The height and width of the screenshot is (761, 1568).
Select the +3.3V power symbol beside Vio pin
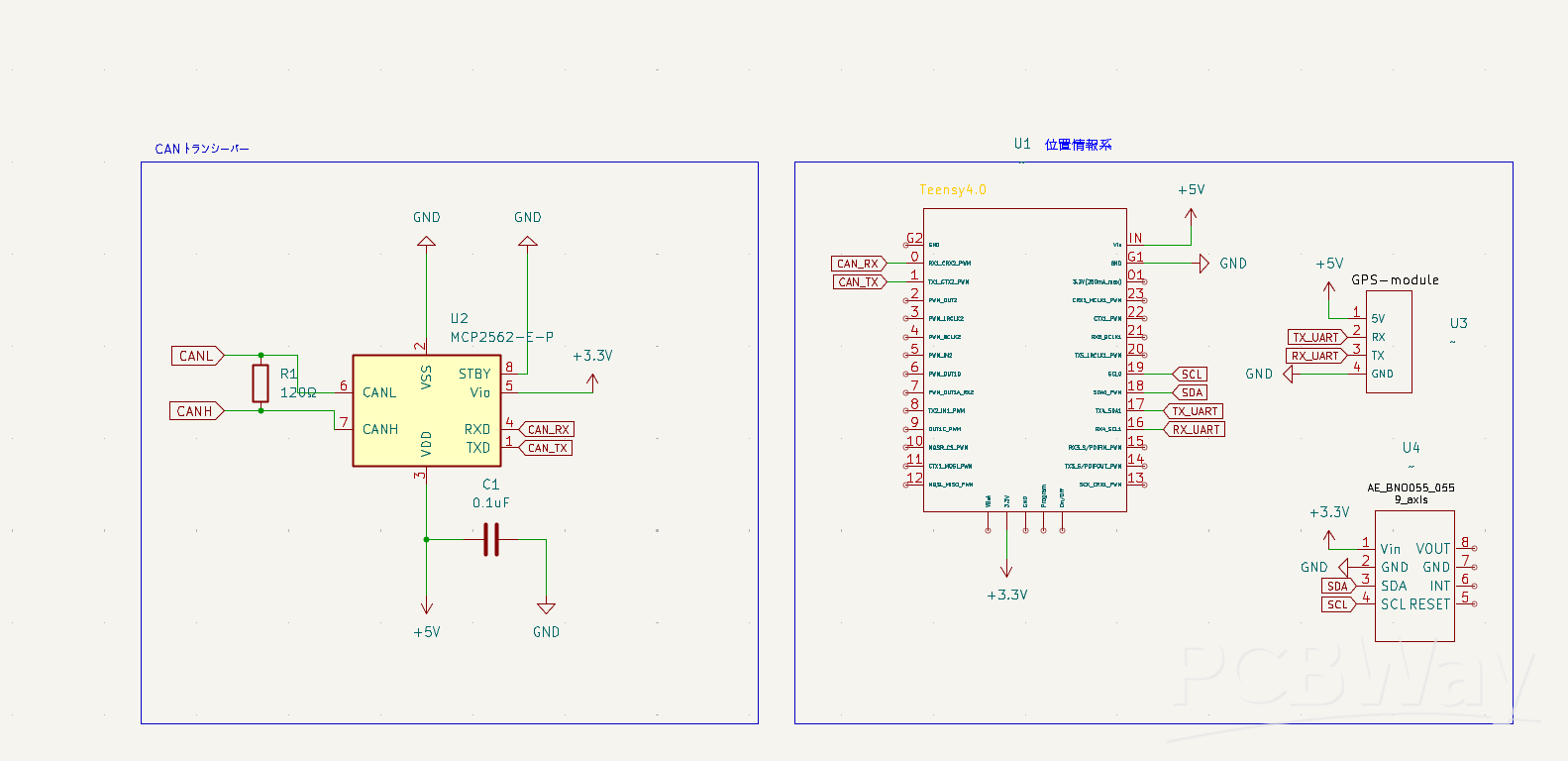click(592, 379)
